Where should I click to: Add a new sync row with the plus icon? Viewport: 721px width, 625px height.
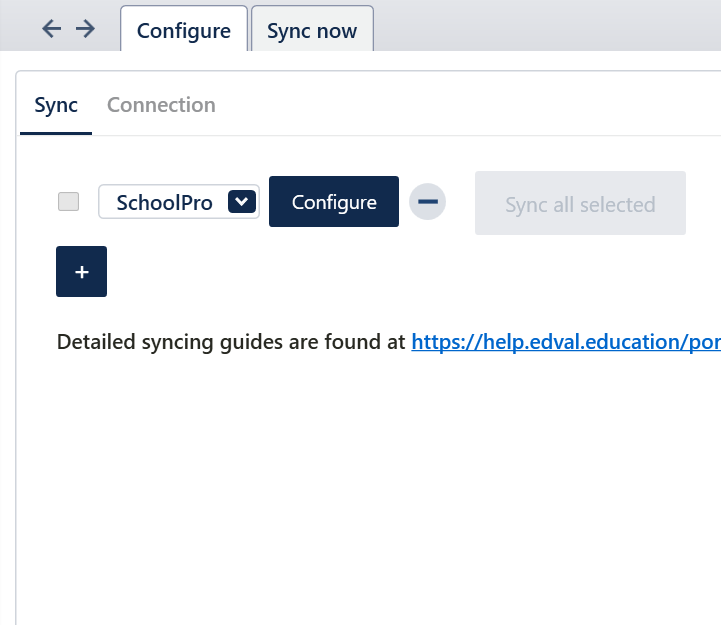pyautogui.click(x=81, y=272)
